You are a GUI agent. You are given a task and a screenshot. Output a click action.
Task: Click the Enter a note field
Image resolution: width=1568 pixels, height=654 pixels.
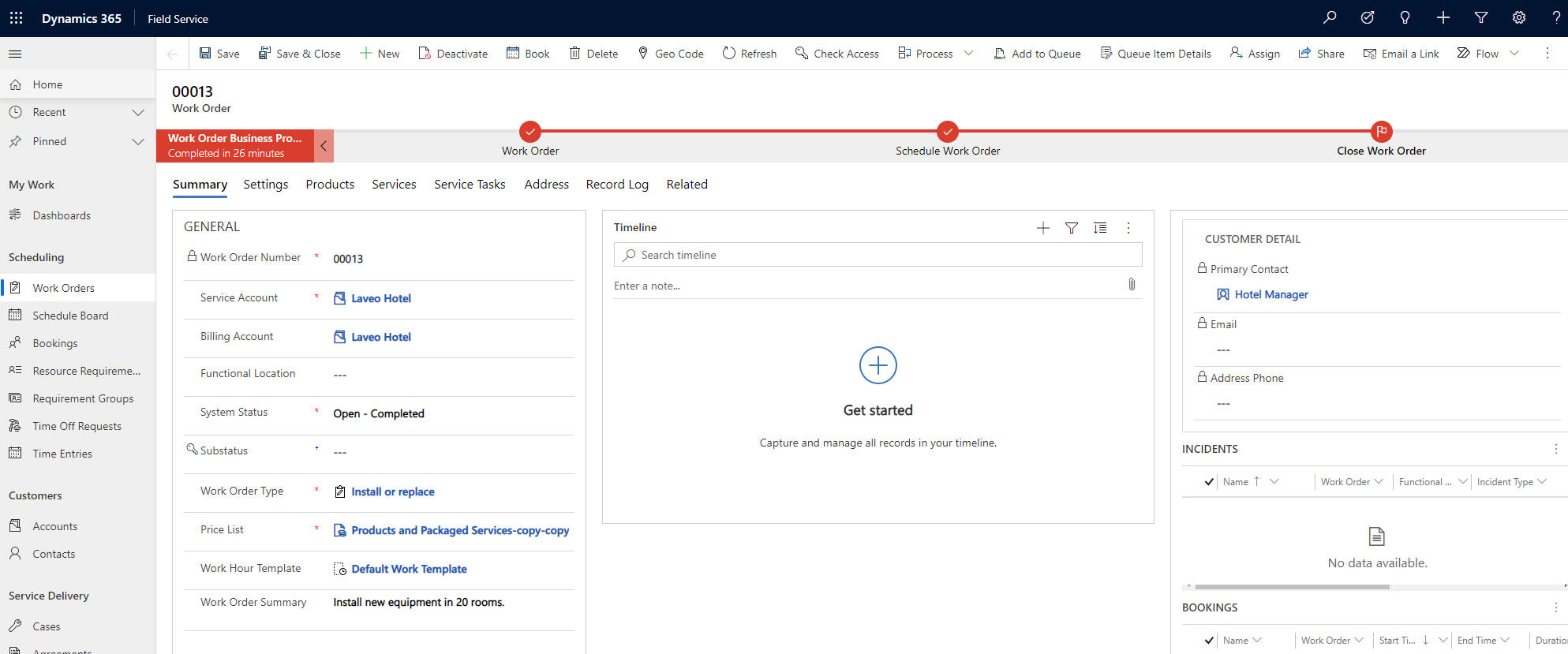pyautogui.click(x=868, y=286)
